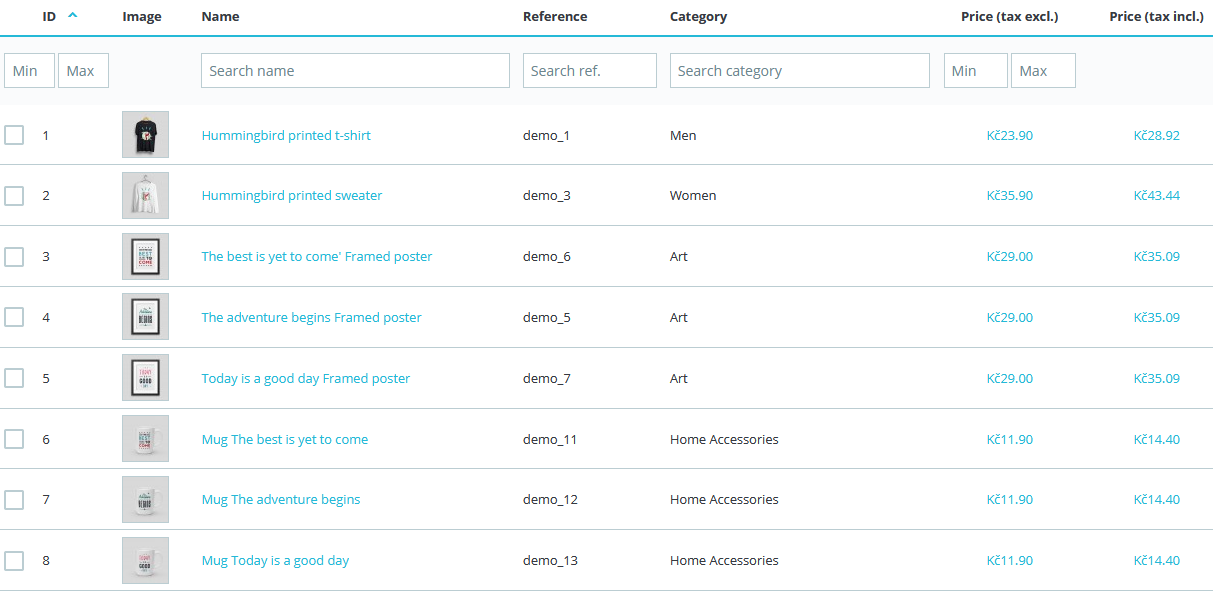Toggle checkbox for Today is a good day Framed poster
The width and height of the screenshot is (1213, 592).
[x=14, y=378]
